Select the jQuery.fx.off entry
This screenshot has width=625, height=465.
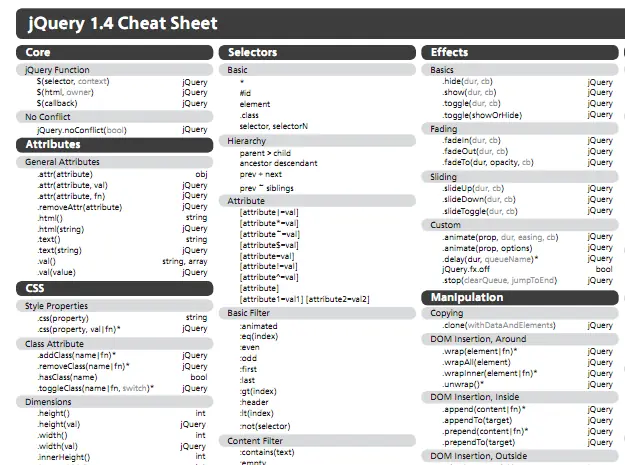(466, 269)
